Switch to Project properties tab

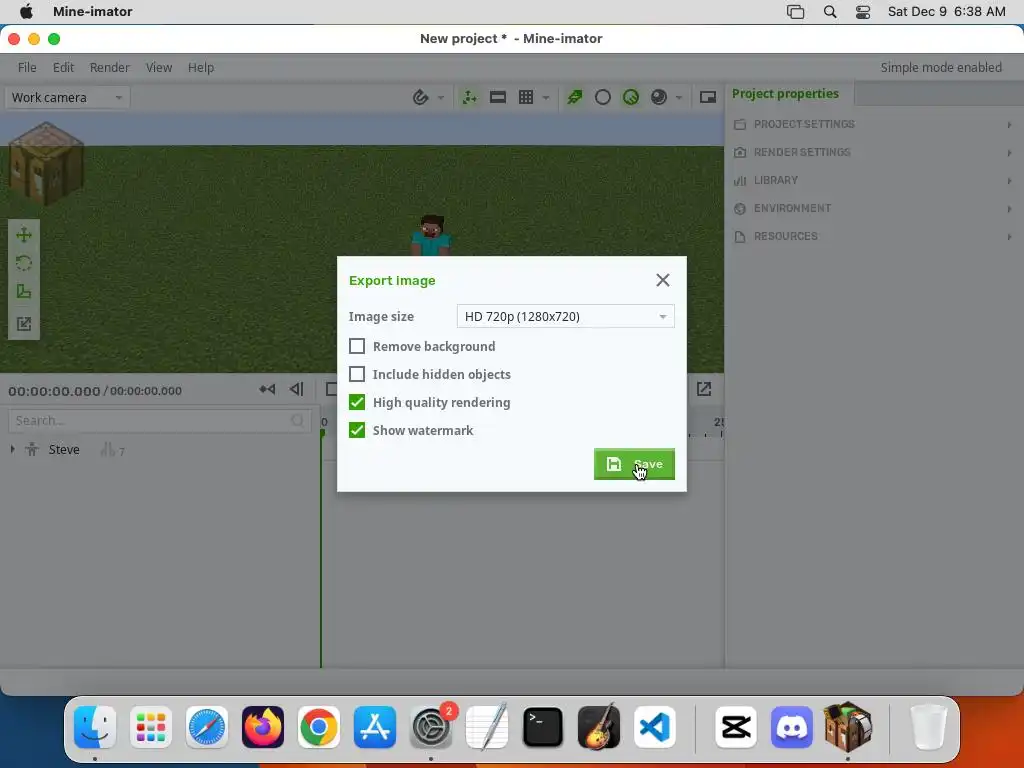pyautogui.click(x=785, y=93)
